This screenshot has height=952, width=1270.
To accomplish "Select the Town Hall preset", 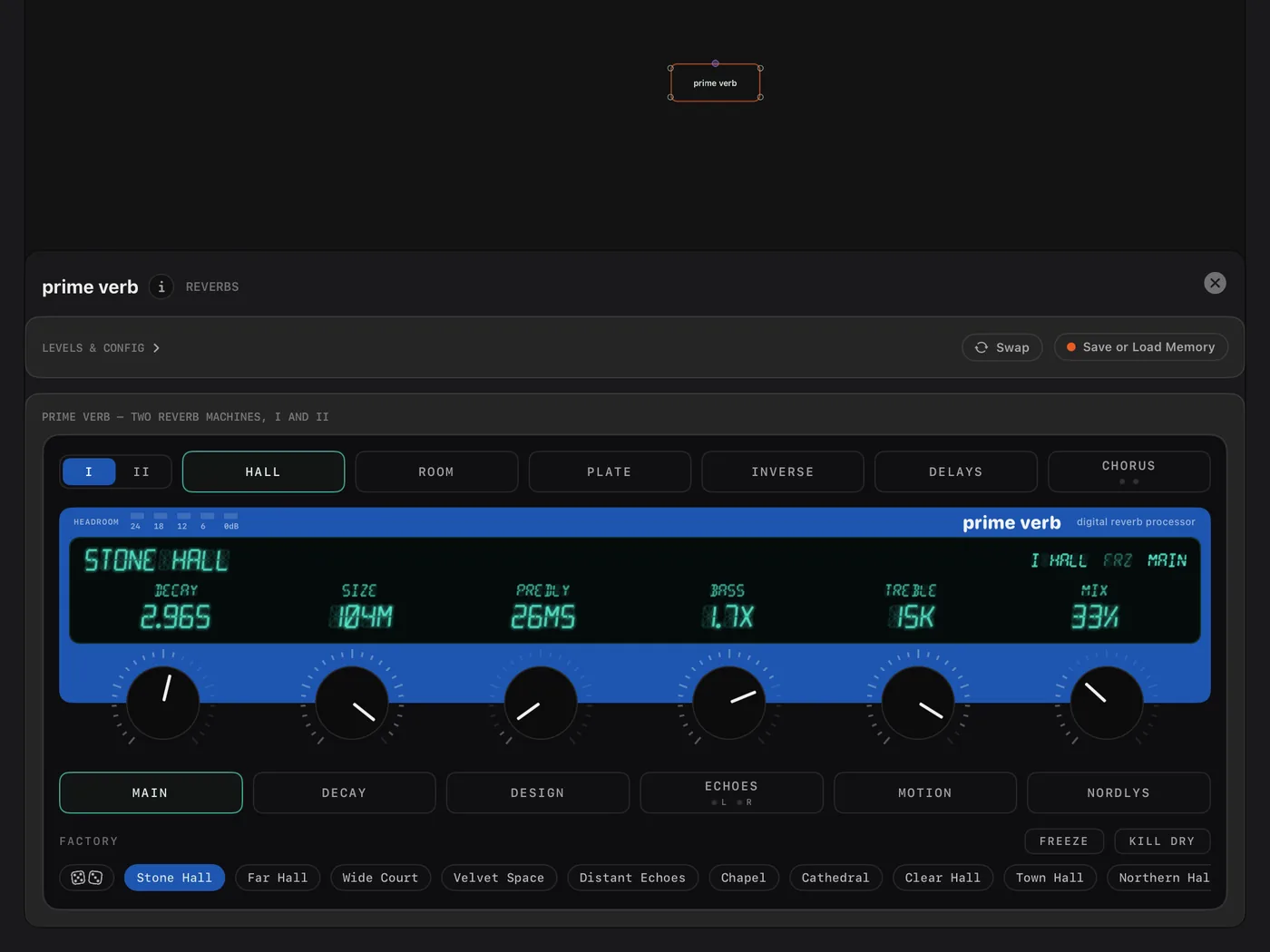I will pyautogui.click(x=1050, y=878).
